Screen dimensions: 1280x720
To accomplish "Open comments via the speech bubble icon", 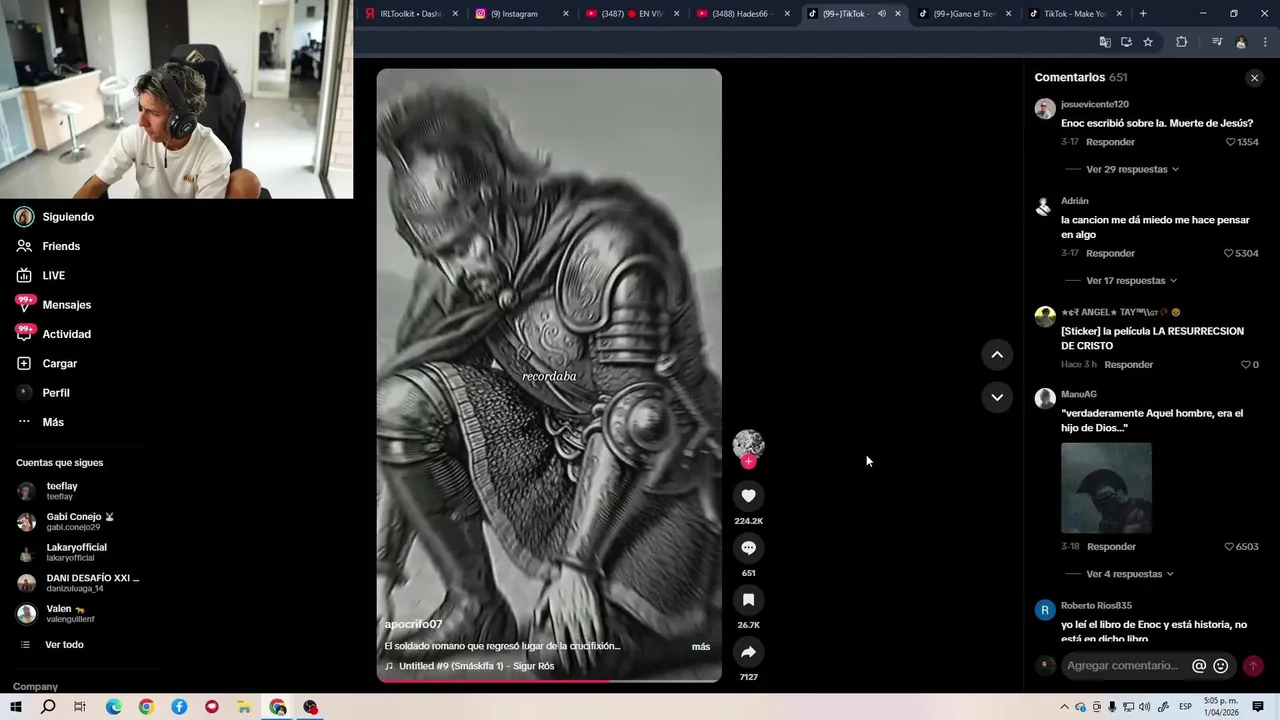I will click(748, 548).
